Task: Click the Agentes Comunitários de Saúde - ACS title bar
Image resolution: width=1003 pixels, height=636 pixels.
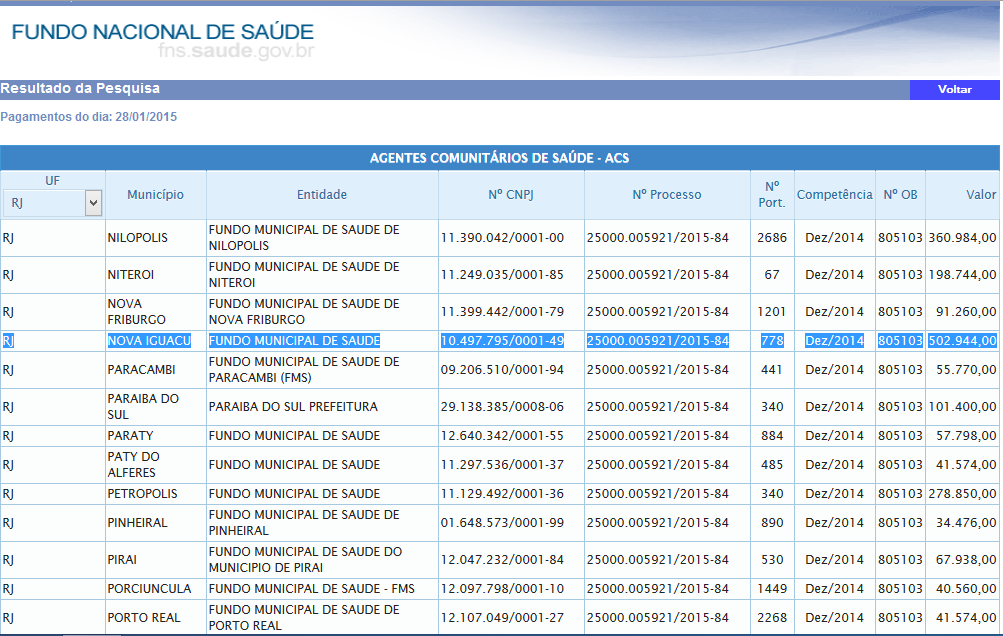Action: click(500, 158)
